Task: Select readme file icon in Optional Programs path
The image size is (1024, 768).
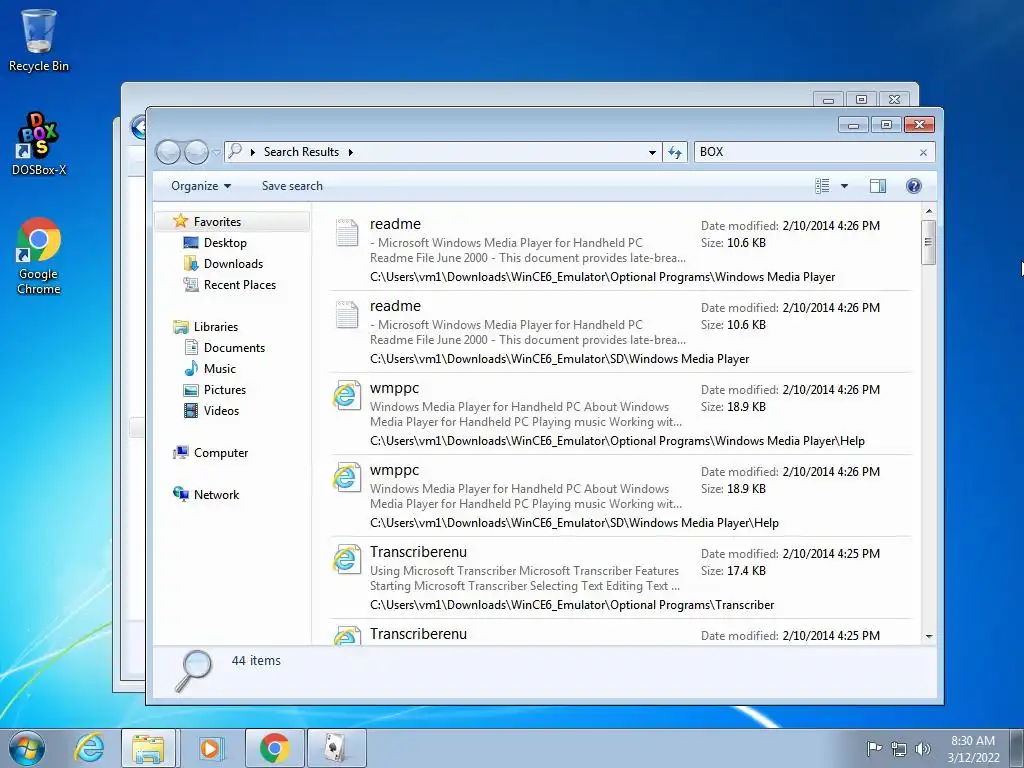Action: [347, 232]
